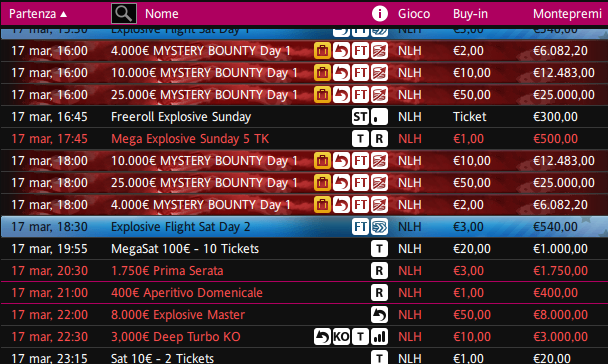Click the 17 mar, 16:45 start time
This screenshot has width=608, height=364.
tap(49, 117)
